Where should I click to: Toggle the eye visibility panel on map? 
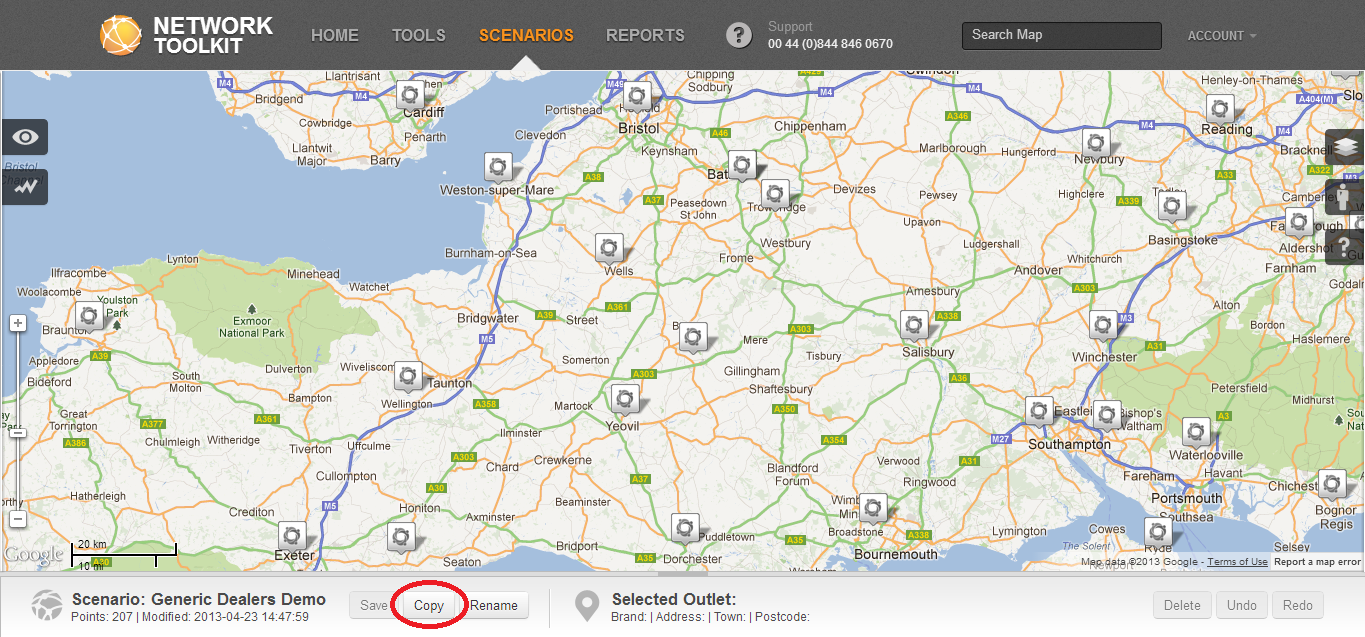(26, 137)
